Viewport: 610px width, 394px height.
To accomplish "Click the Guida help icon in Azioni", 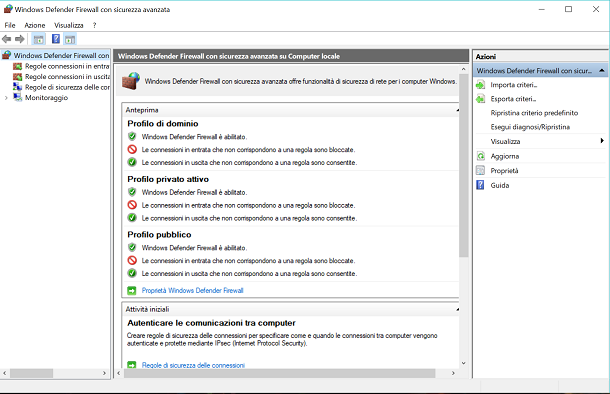I will pyautogui.click(x=480, y=185).
